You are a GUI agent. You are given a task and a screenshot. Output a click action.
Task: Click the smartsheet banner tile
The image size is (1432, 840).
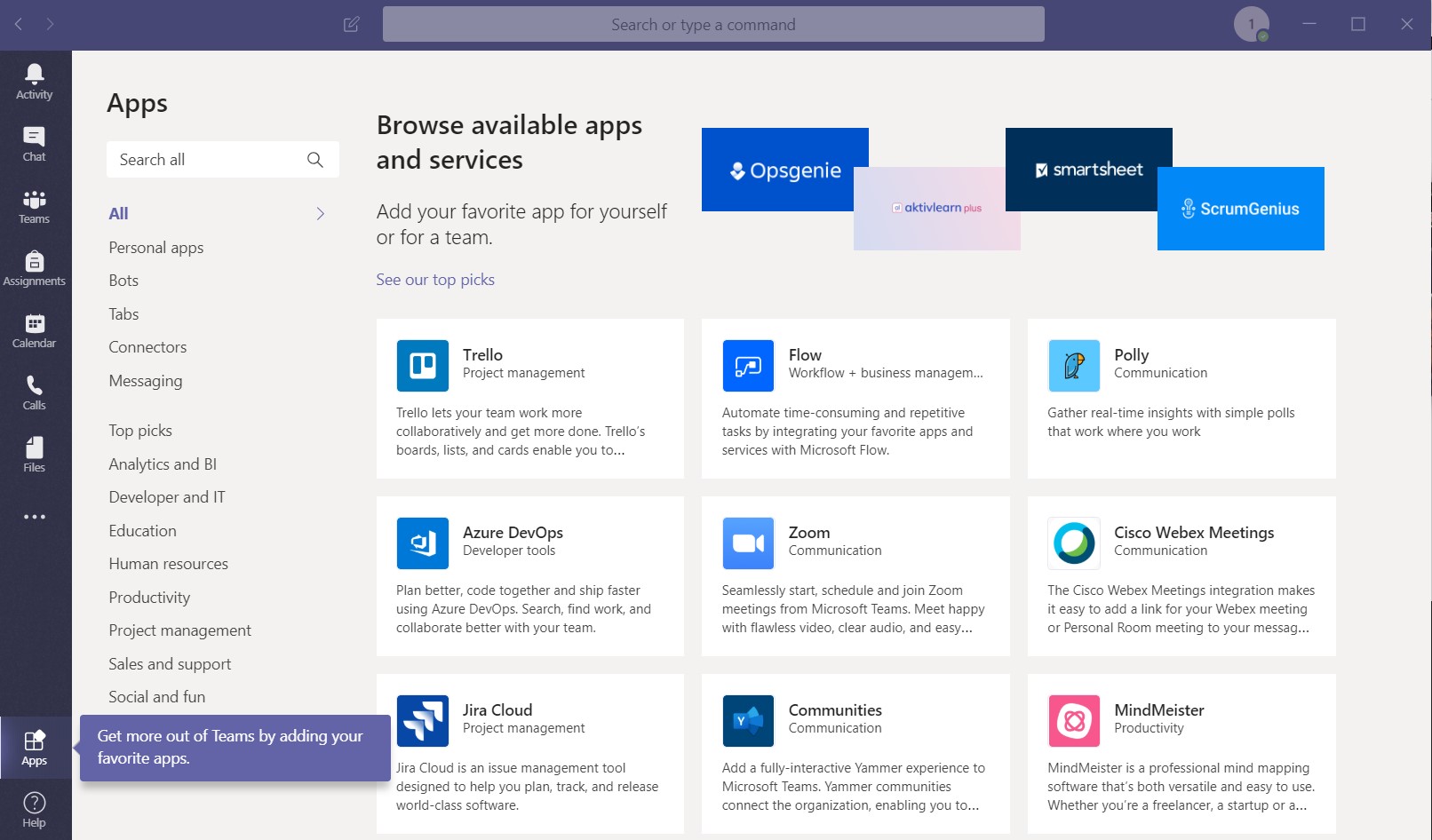click(1089, 170)
